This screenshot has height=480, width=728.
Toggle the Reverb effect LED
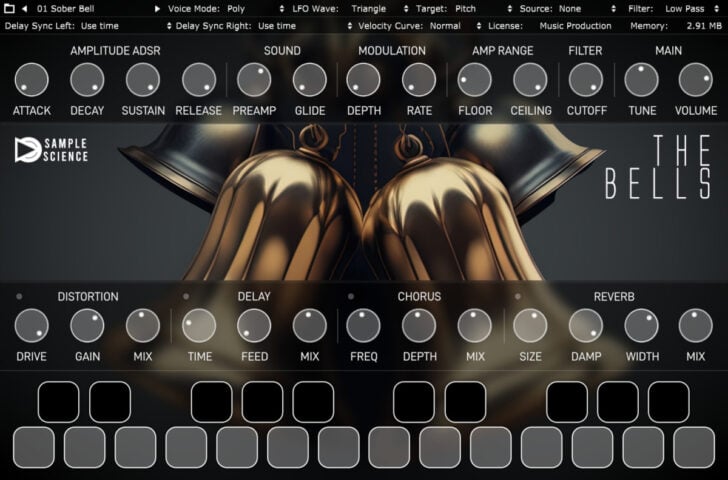coord(517,296)
